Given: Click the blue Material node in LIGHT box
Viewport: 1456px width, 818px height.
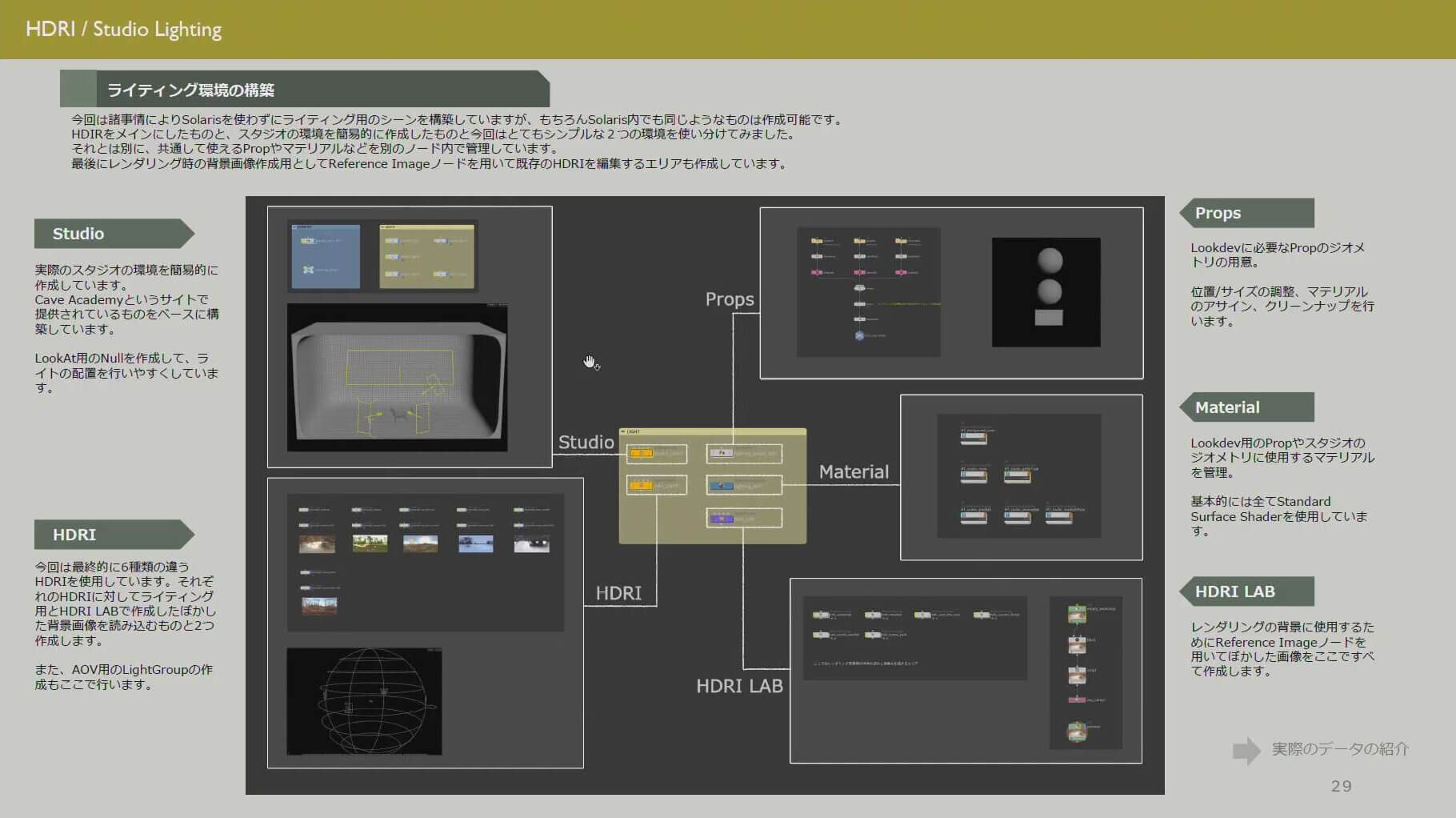Looking at the screenshot, I should click(x=722, y=485).
